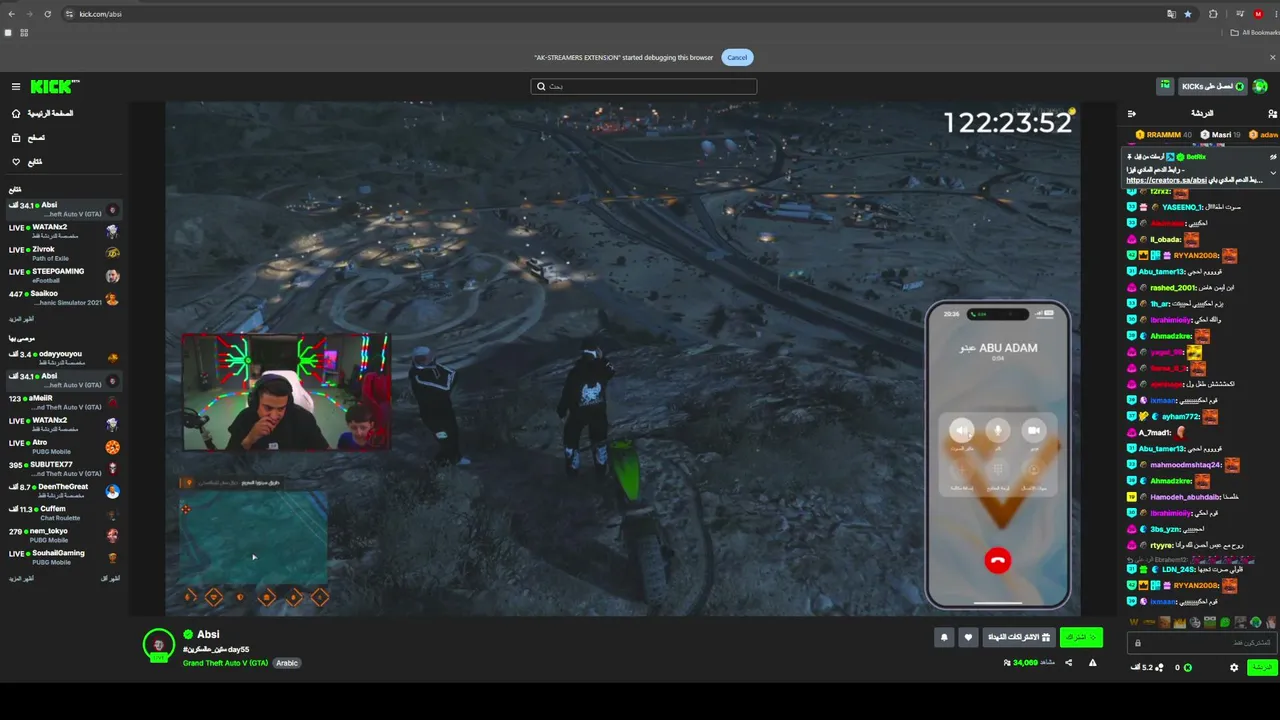Focus the Kick search box
The height and width of the screenshot is (720, 1280).
click(x=643, y=86)
